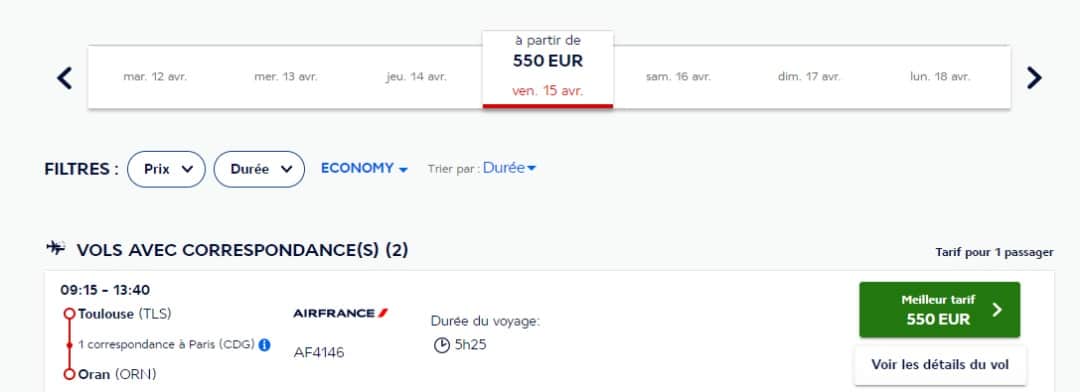The width and height of the screenshot is (1080, 392).
Task: Expand the ECONOMY cabin class selector
Action: (x=364, y=169)
